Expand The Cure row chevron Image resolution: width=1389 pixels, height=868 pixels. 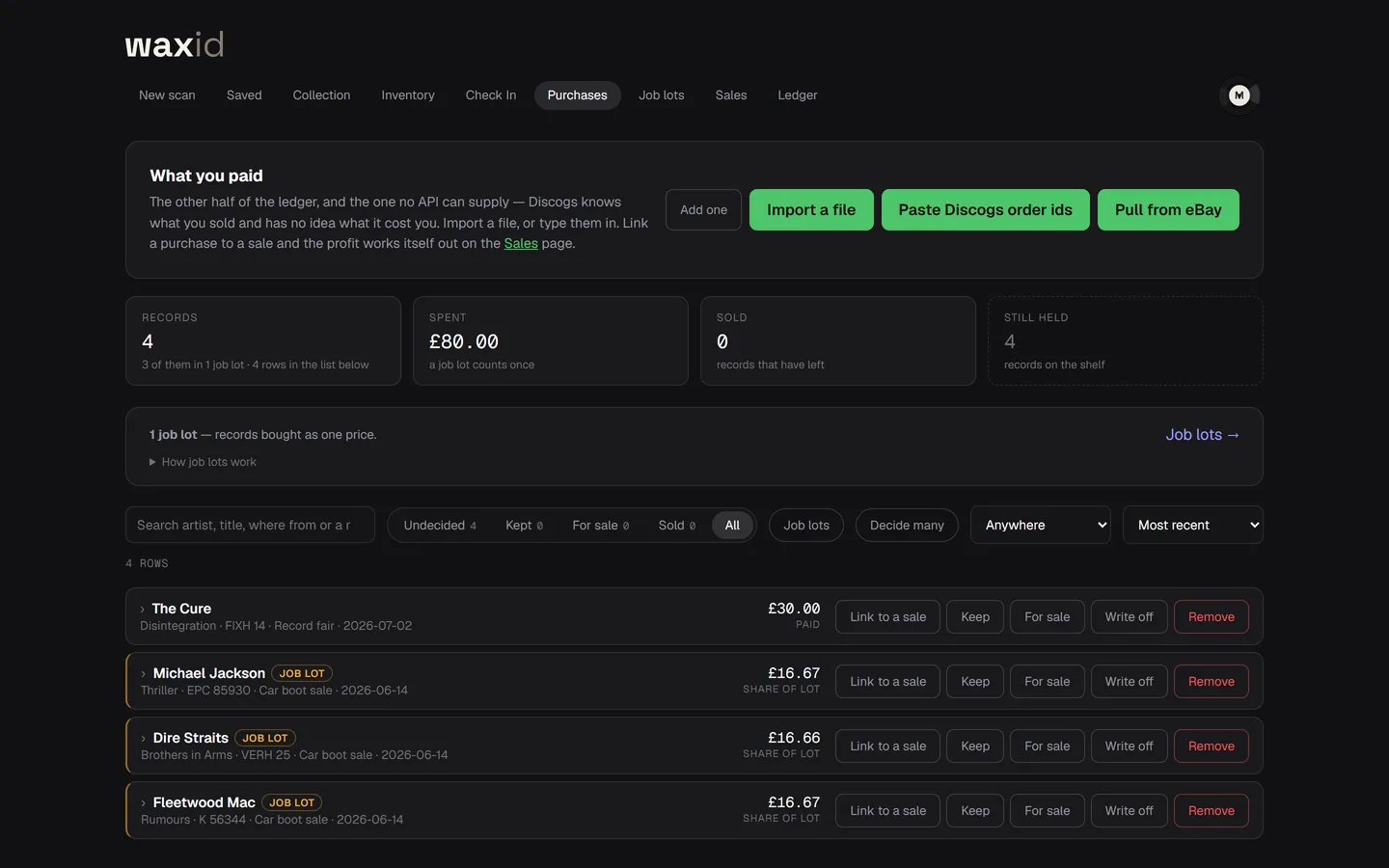[x=143, y=610]
